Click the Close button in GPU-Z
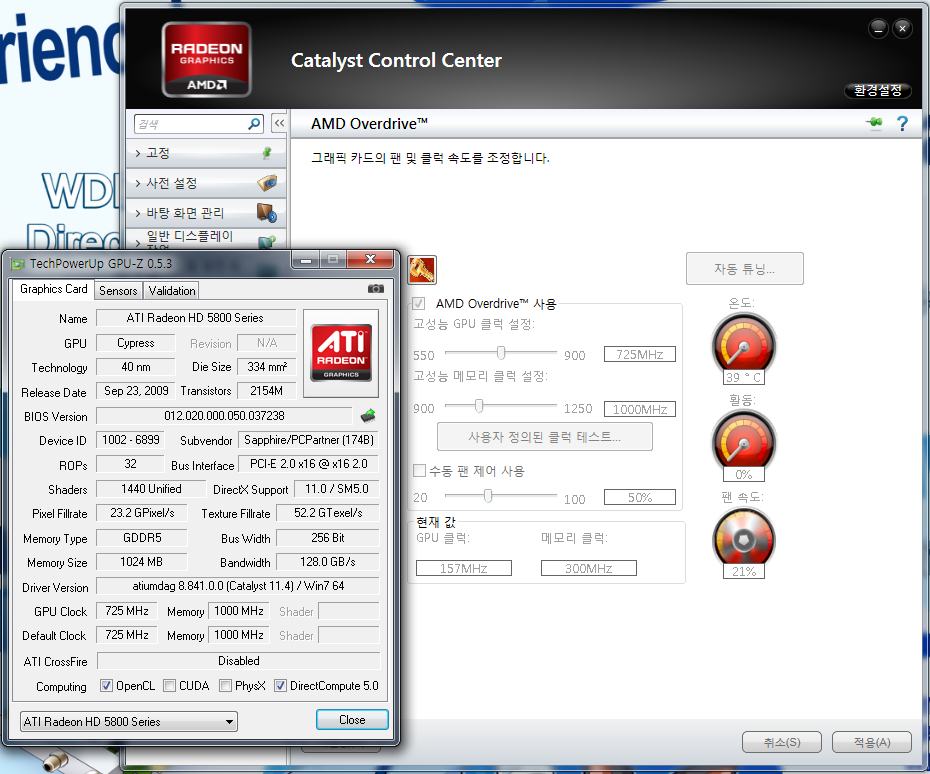 (352, 719)
